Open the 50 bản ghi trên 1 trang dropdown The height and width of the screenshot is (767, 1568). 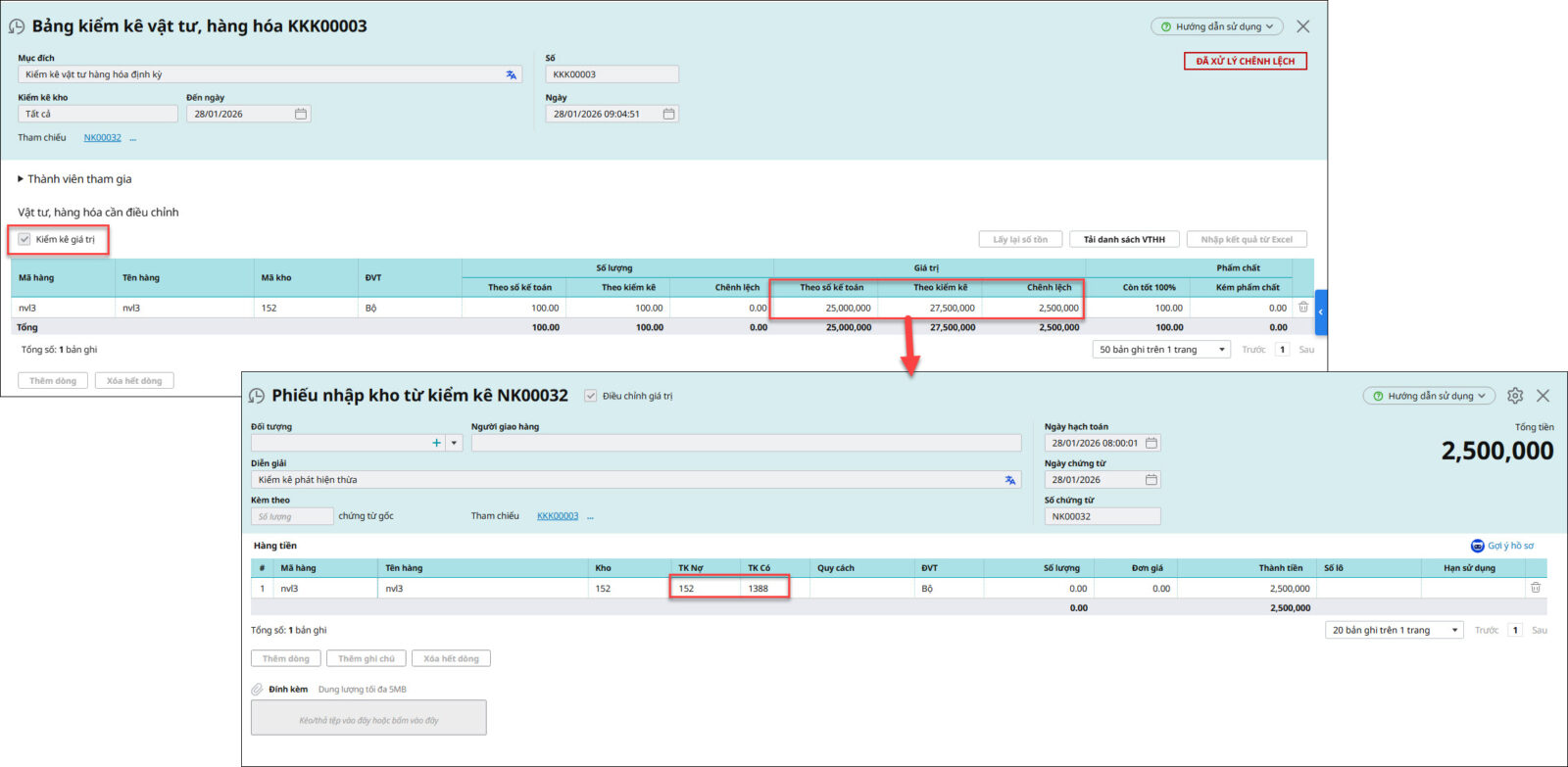click(1161, 350)
